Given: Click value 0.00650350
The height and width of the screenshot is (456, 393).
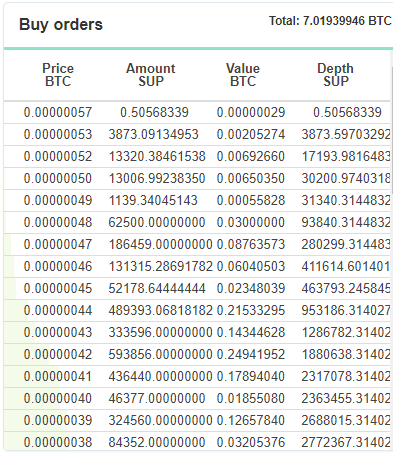Looking at the screenshot, I should pyautogui.click(x=251, y=178).
